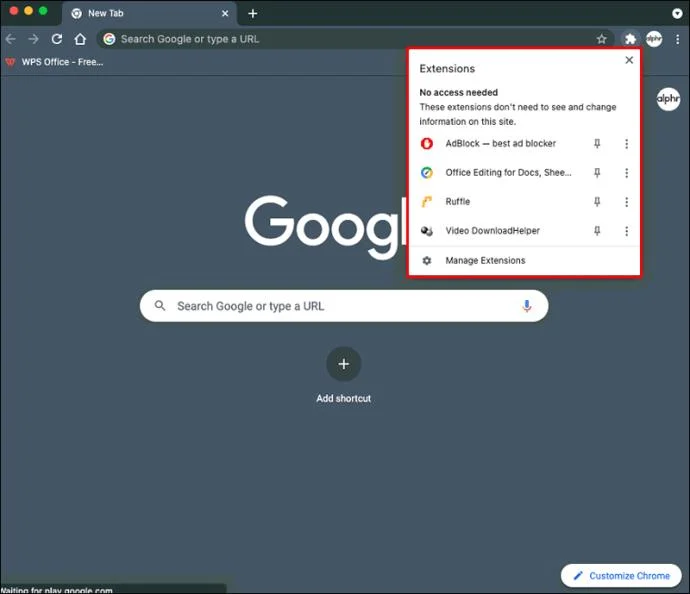Open more options for AdBlock
Viewport: 690px width, 594px height.
coord(627,144)
